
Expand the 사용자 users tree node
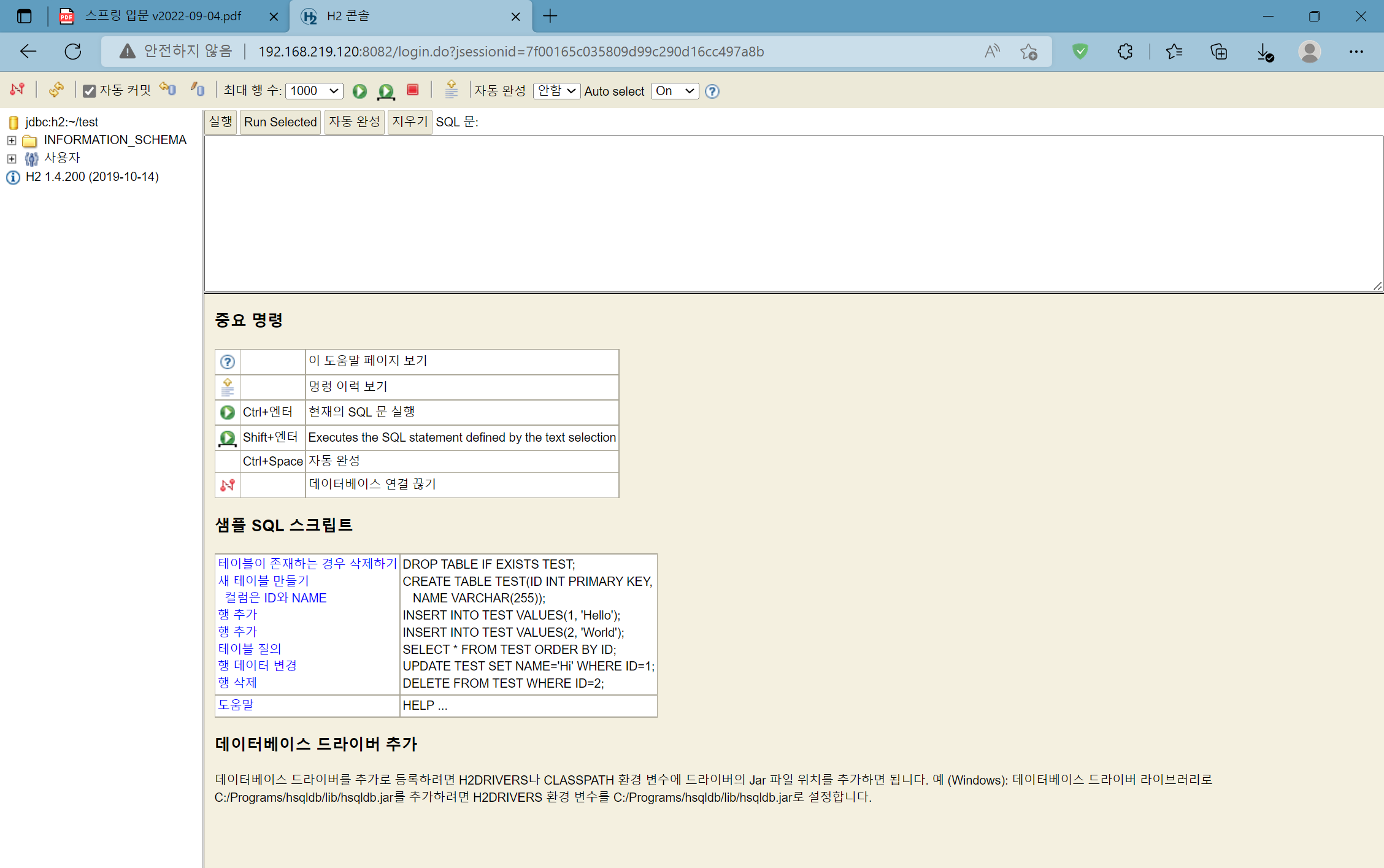[11, 159]
